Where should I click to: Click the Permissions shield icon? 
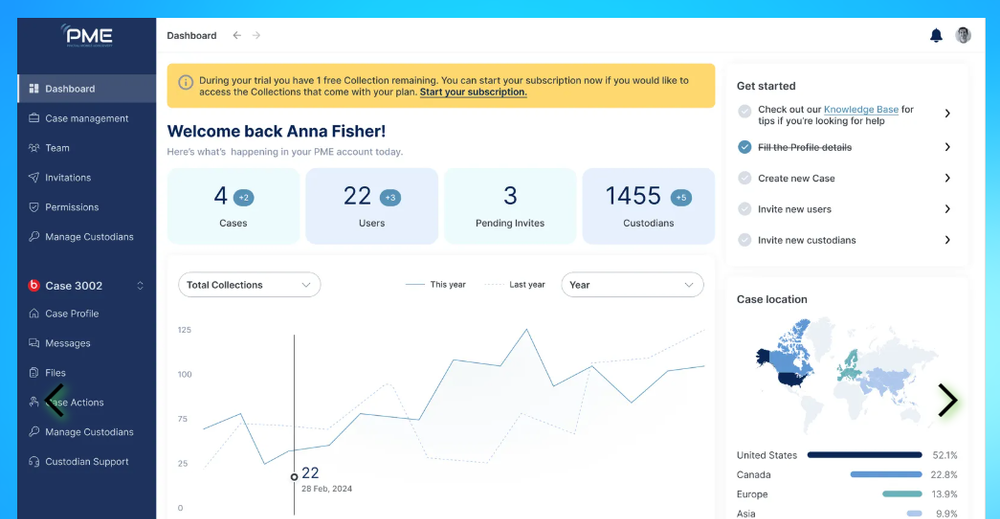point(34,207)
